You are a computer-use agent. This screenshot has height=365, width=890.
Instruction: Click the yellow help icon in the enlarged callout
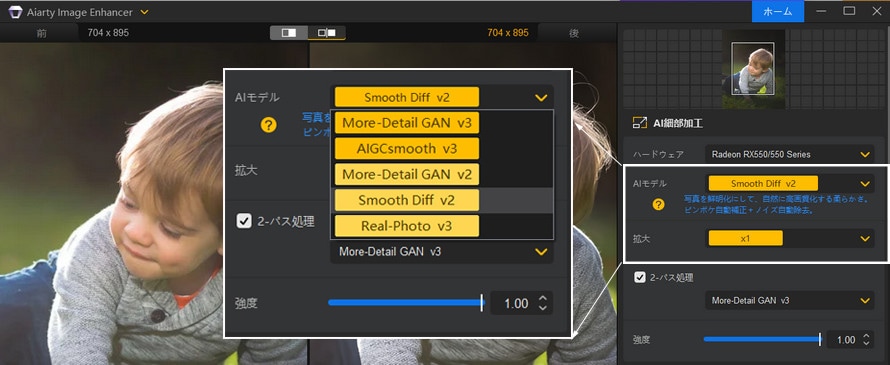268,125
